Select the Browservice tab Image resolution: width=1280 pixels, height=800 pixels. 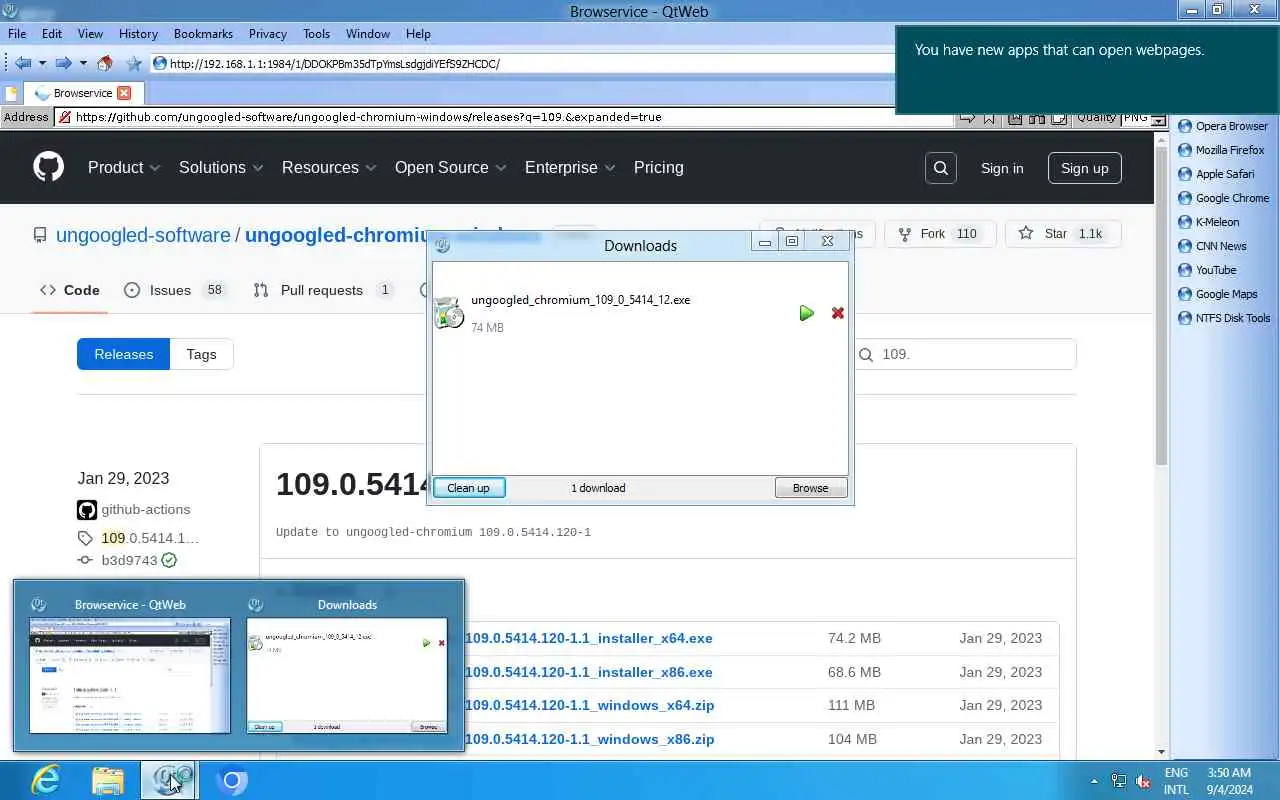tap(82, 93)
